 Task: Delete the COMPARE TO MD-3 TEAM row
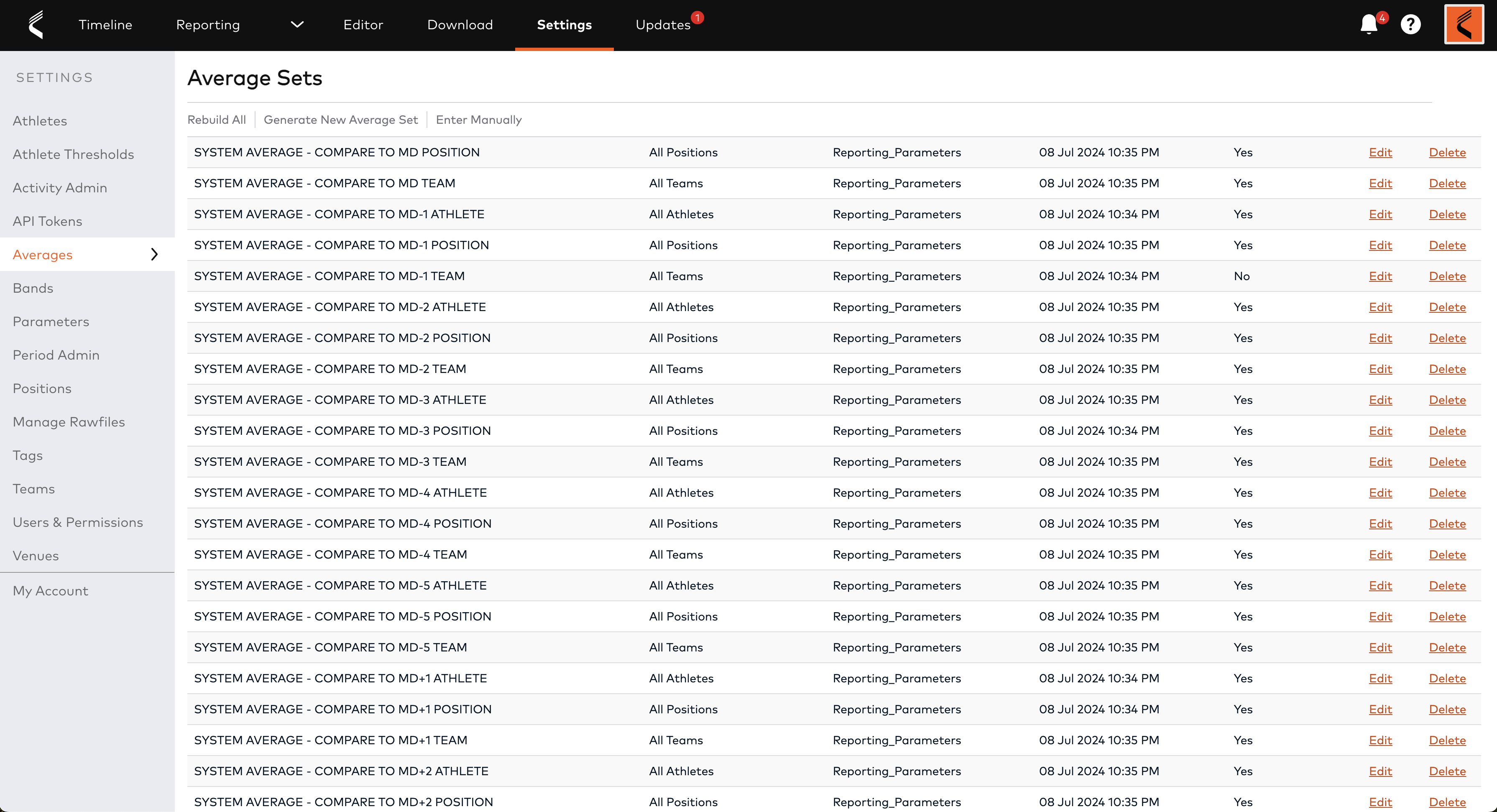coord(1447,462)
